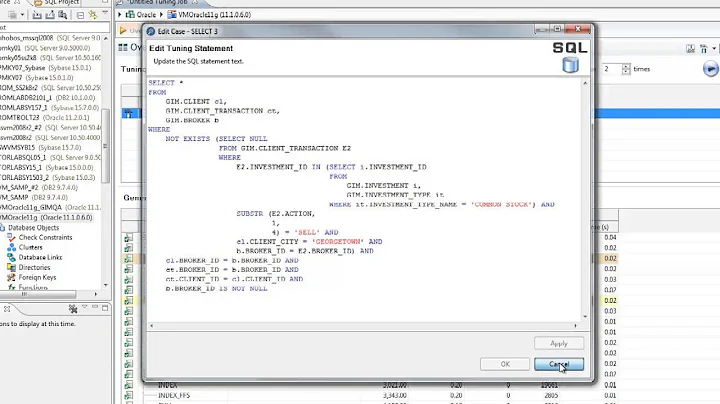This screenshot has width=720, height=404.
Task: Click the tuning toolbar tweezers icon
Action: [x=703, y=49]
